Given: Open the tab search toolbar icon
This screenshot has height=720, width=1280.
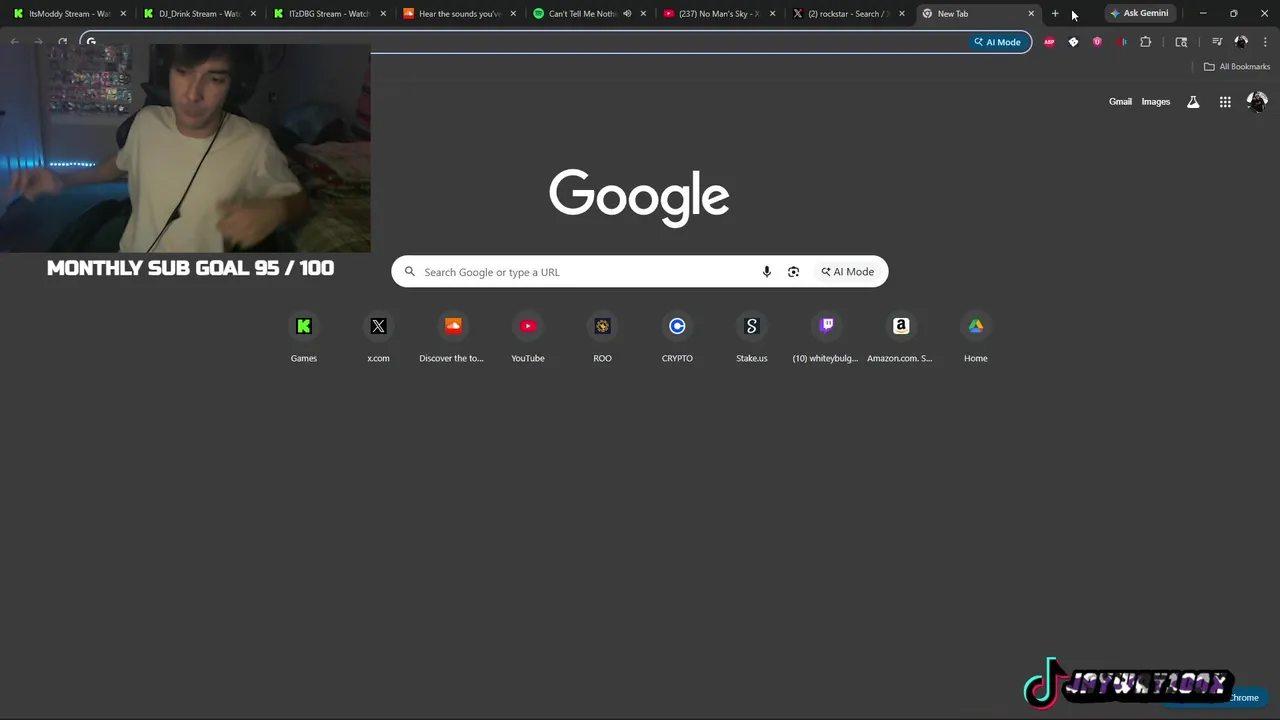Looking at the screenshot, I should click(x=1181, y=42).
